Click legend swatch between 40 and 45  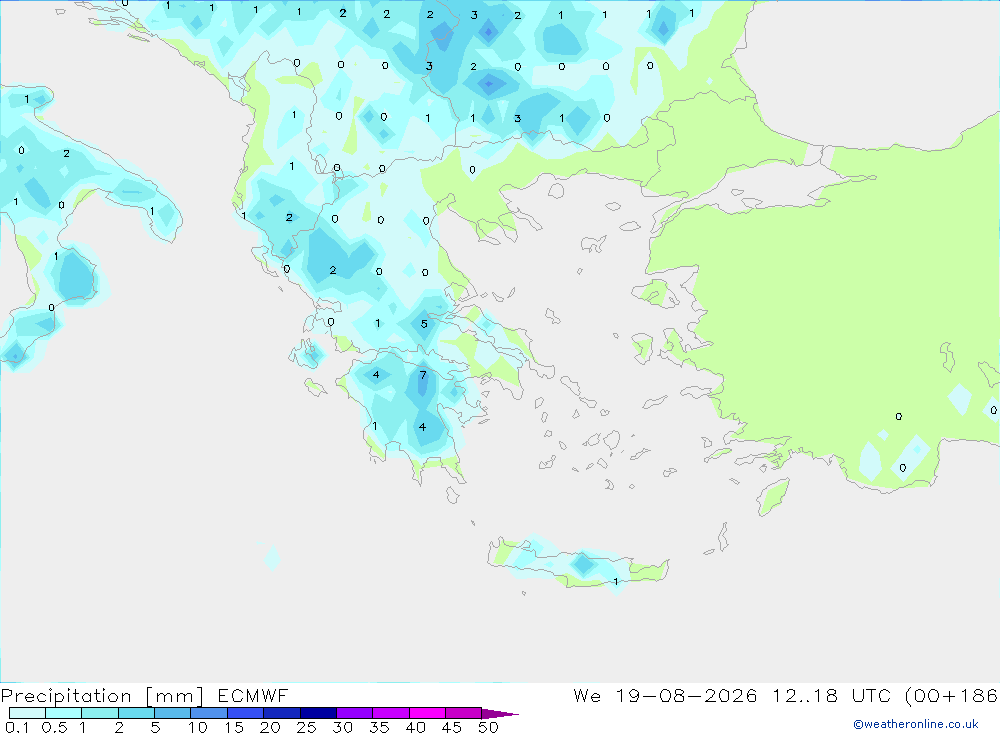(427, 713)
